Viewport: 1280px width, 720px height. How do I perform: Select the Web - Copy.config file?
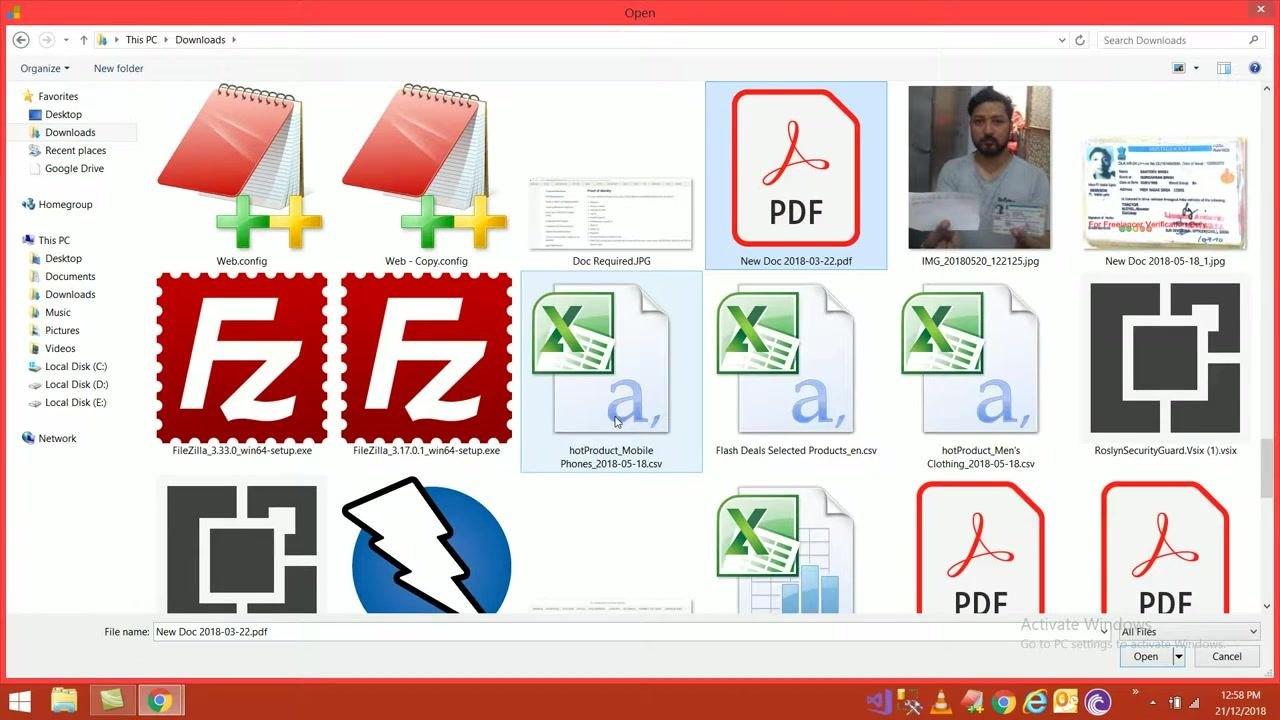(427, 178)
